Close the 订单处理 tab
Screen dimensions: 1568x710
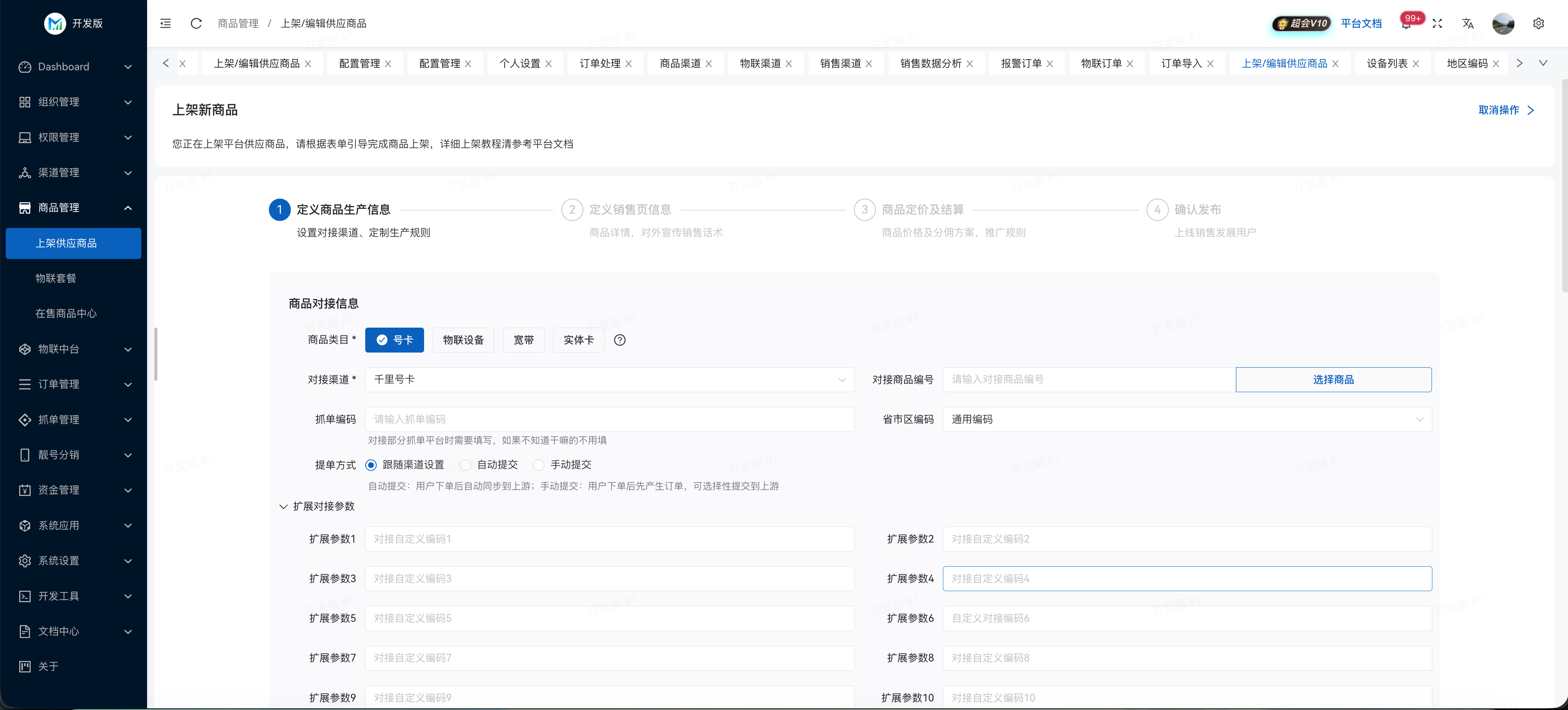click(629, 64)
